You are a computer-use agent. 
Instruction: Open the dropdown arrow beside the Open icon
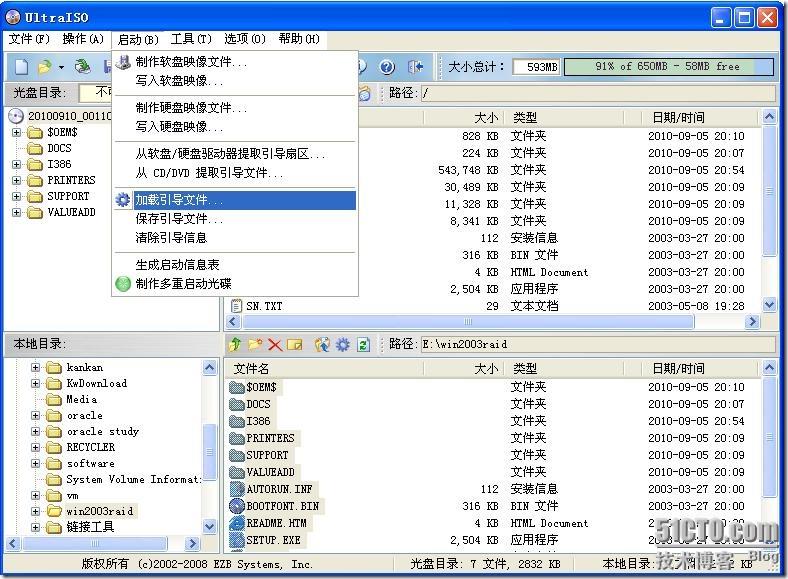[x=61, y=67]
